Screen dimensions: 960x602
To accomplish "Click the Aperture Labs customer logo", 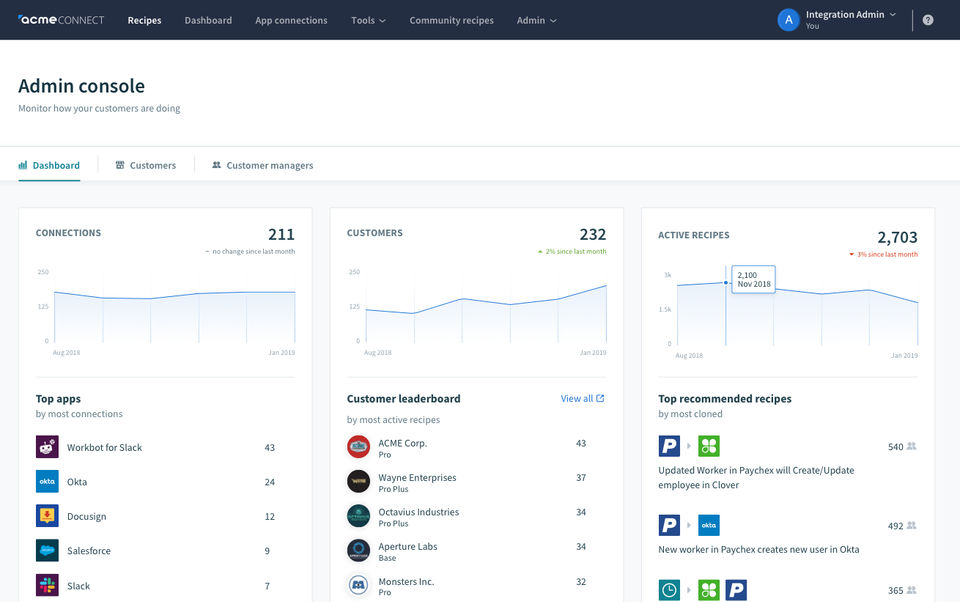I will (358, 551).
